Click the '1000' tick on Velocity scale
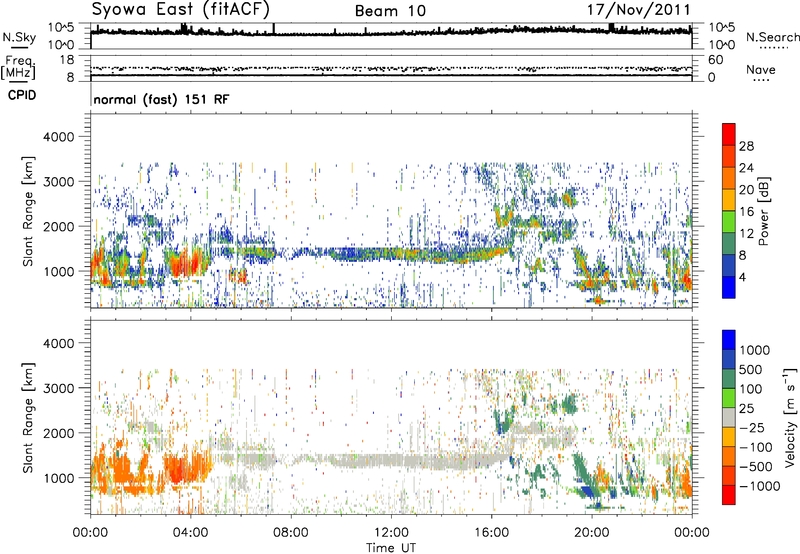Screen dimensions: 800x554 click(x=755, y=350)
